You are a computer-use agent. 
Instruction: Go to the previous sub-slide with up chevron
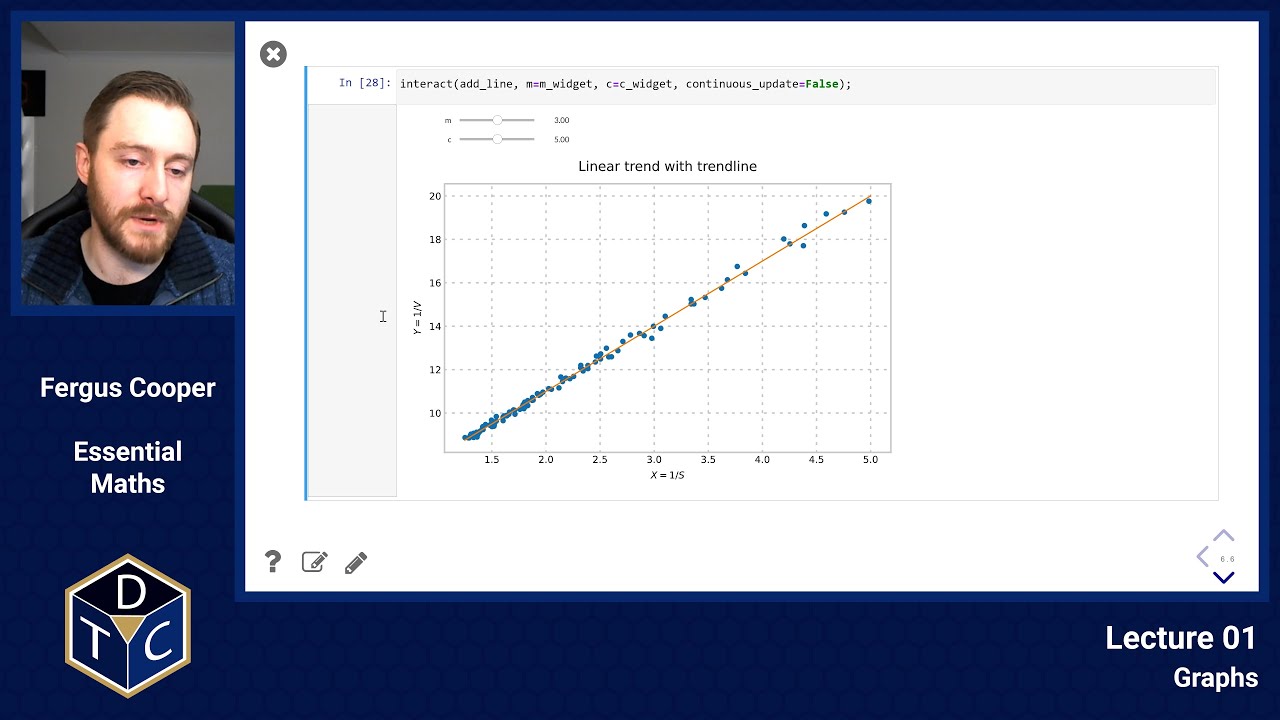click(x=1223, y=536)
